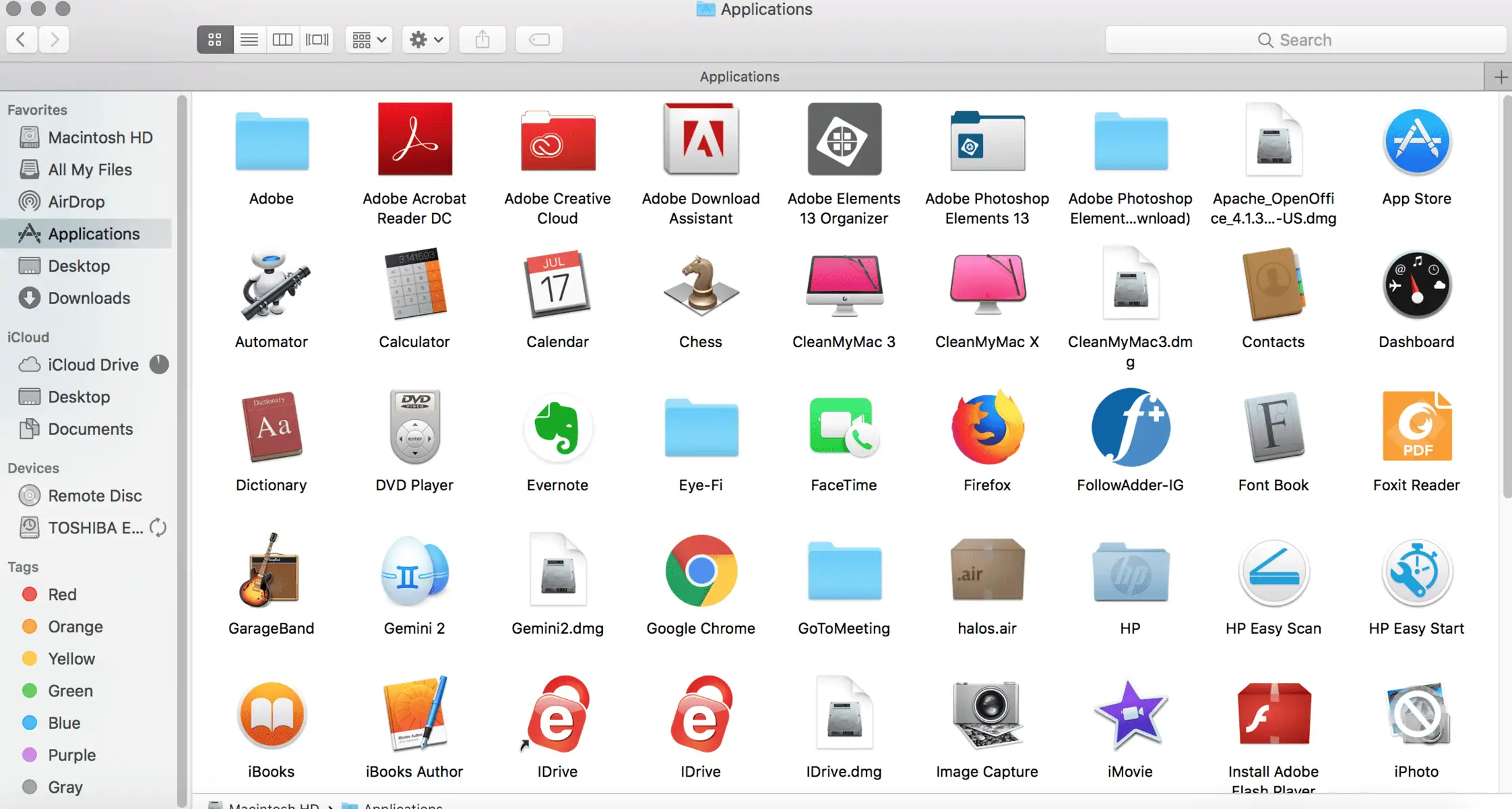1512x809 pixels.
Task: Select Applications in sidebar Favorites
Action: [86, 234]
